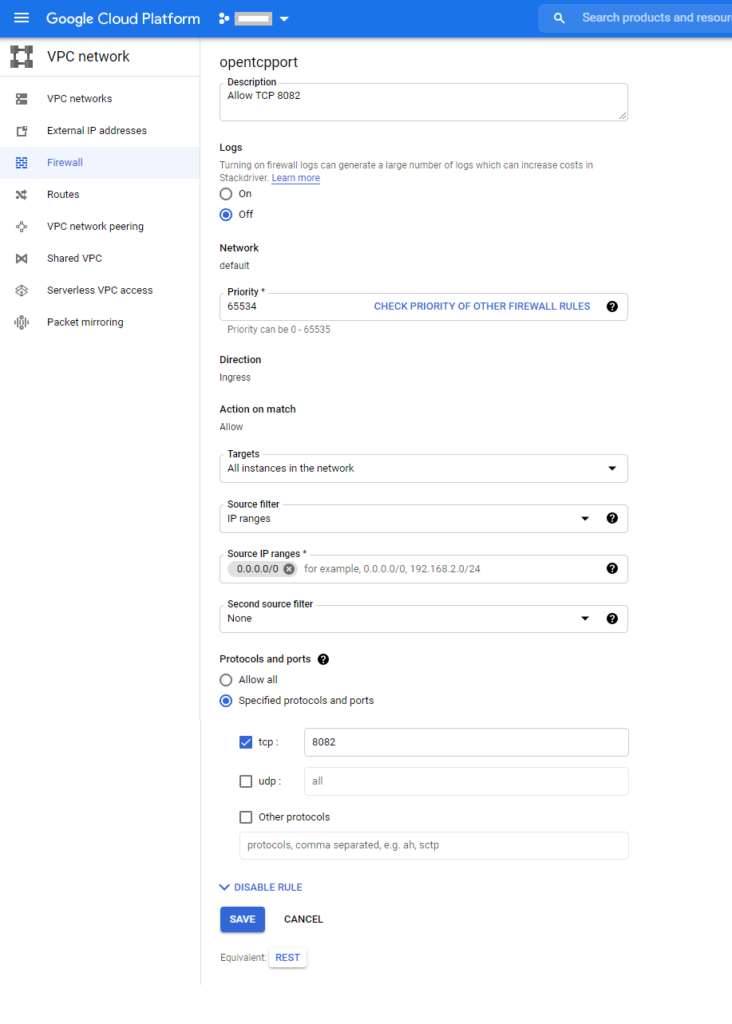Open the hamburger navigation menu
732x1024 pixels.
(x=22, y=18)
